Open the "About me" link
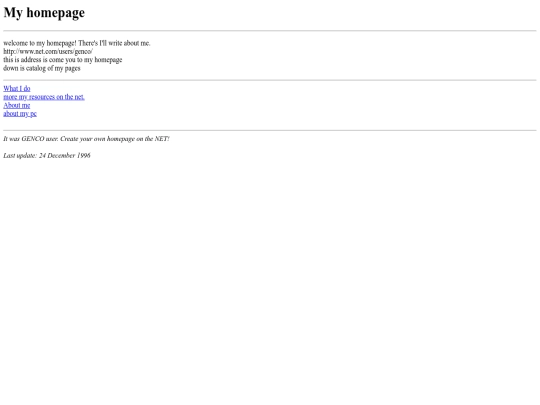Viewport: 540px width, 405px height. click(x=17, y=105)
